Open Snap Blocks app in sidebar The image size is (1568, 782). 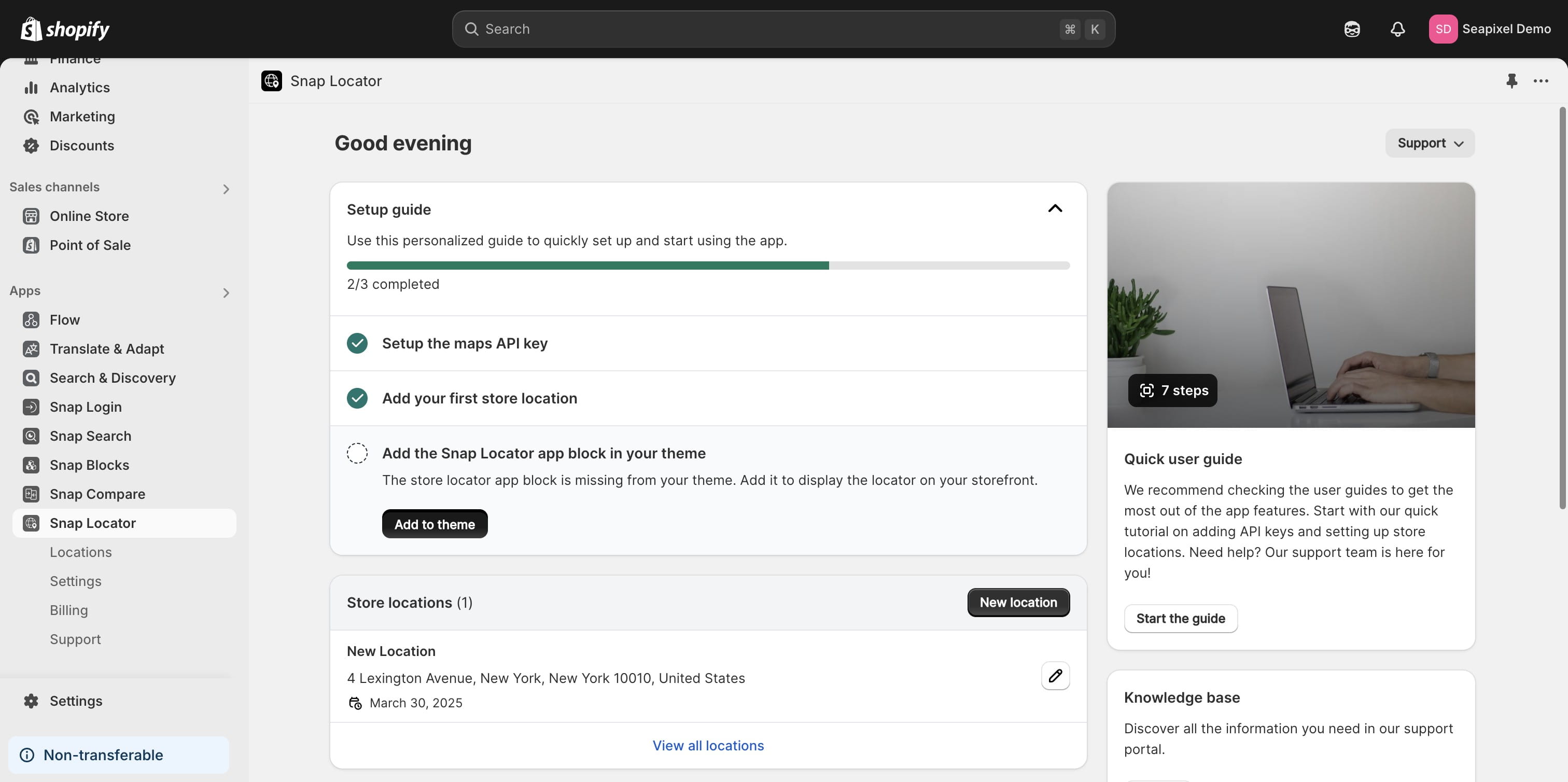coord(90,465)
